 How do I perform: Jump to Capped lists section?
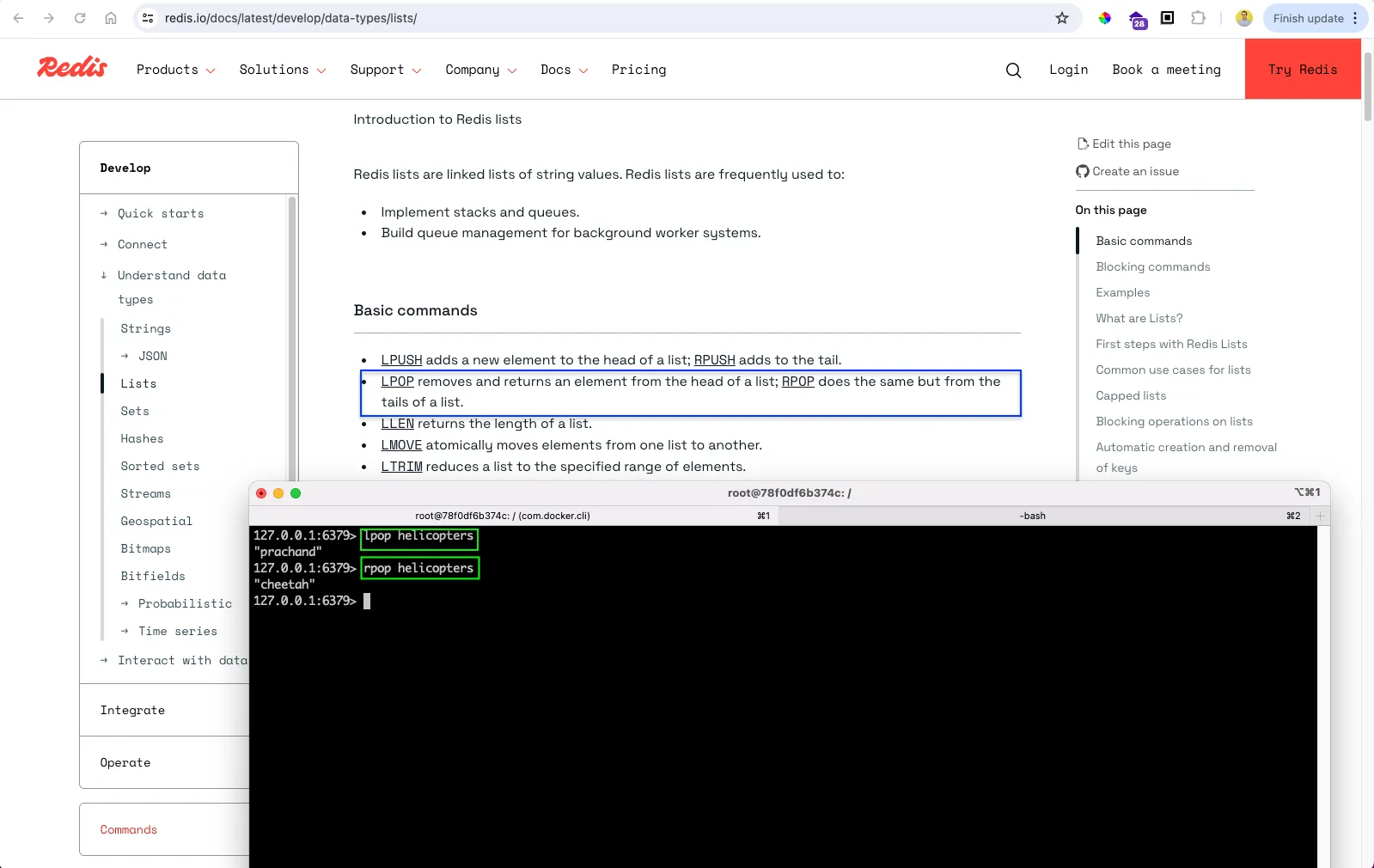[x=1131, y=395]
